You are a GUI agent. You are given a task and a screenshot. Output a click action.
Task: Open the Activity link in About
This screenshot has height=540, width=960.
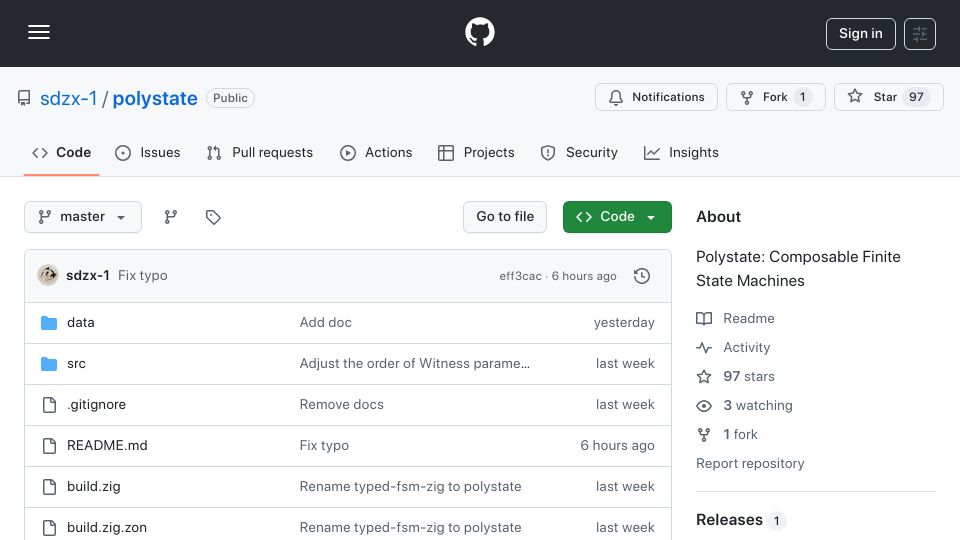pyautogui.click(x=746, y=348)
